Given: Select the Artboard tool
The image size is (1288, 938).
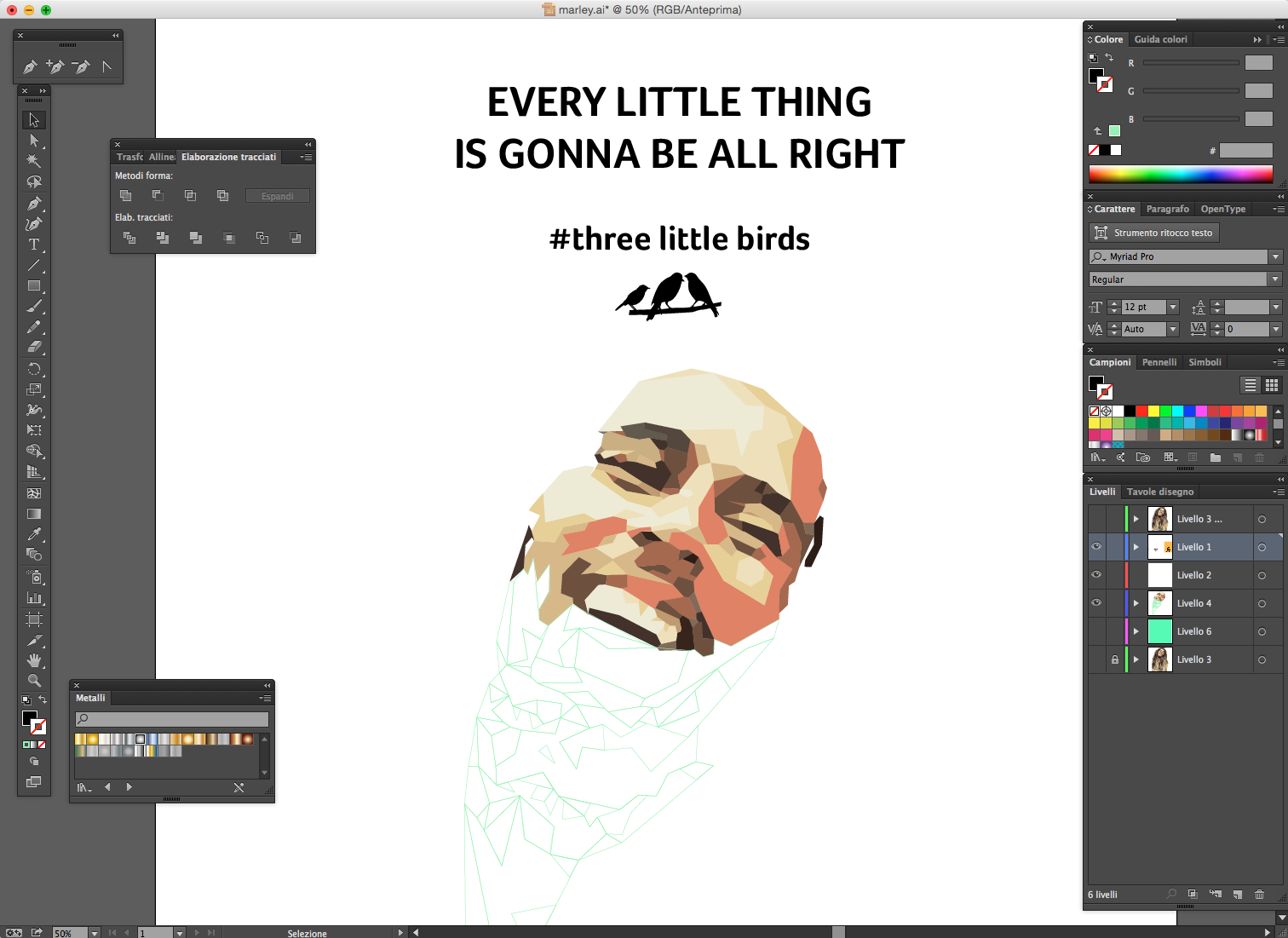Looking at the screenshot, I should (x=34, y=619).
